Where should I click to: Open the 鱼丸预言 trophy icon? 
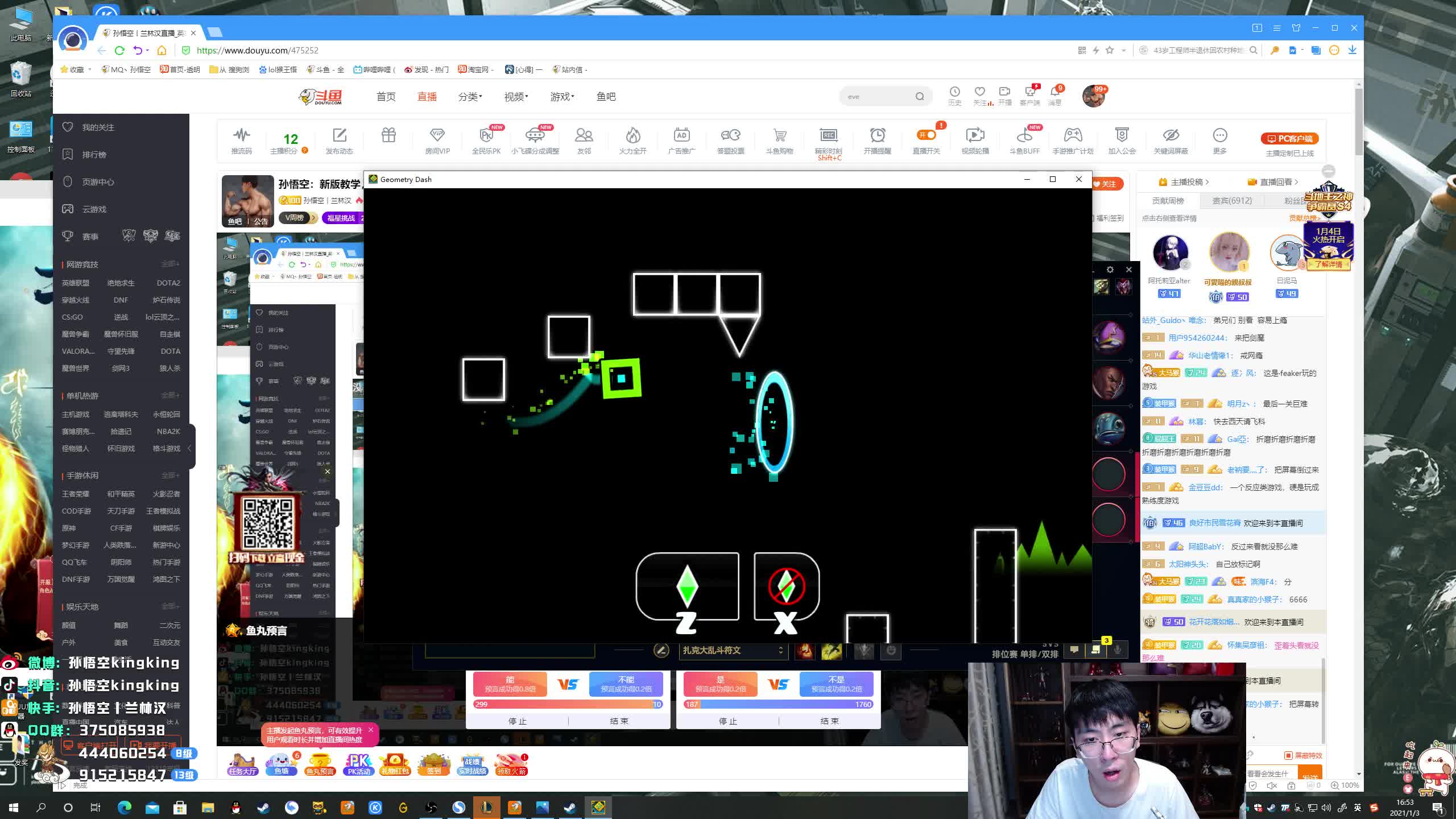click(x=320, y=764)
